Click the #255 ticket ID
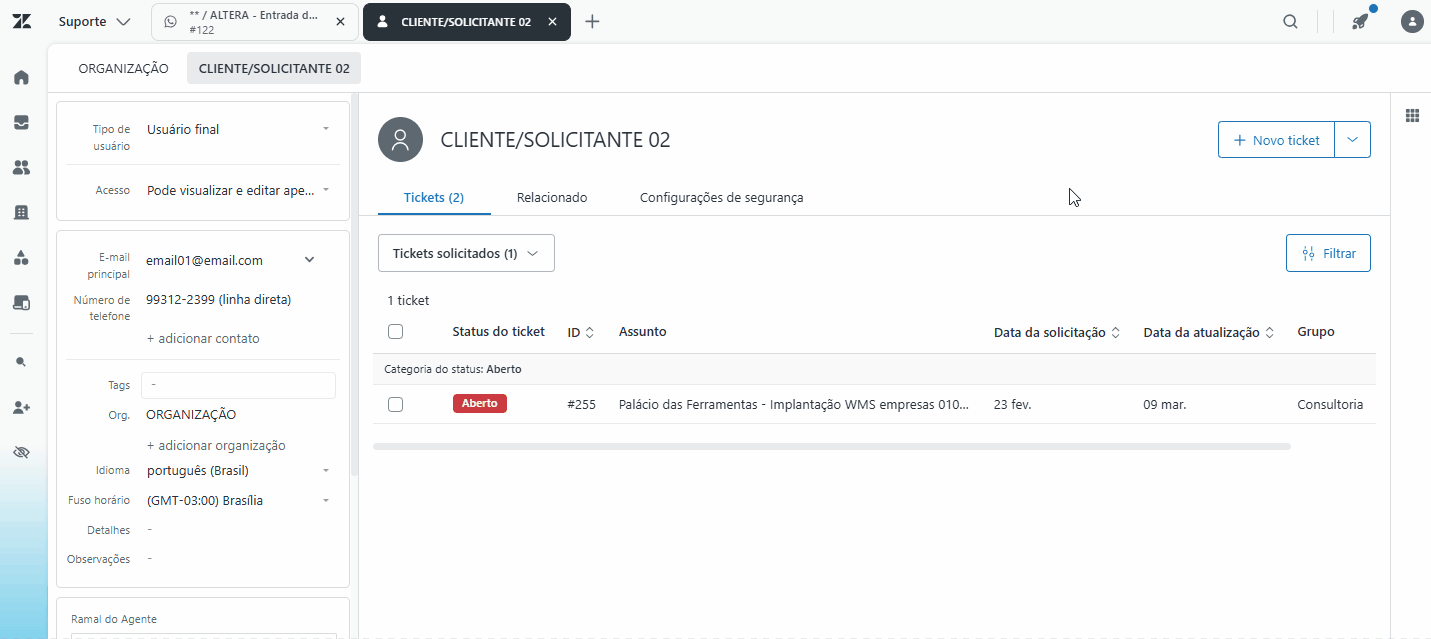Image resolution: width=1431 pixels, height=639 pixels. point(581,404)
